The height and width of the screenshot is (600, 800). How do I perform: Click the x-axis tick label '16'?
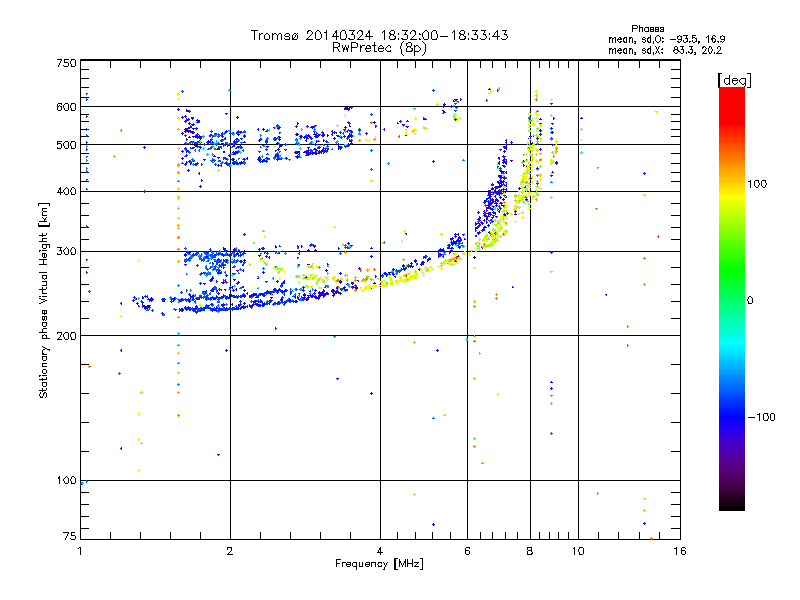tap(680, 551)
